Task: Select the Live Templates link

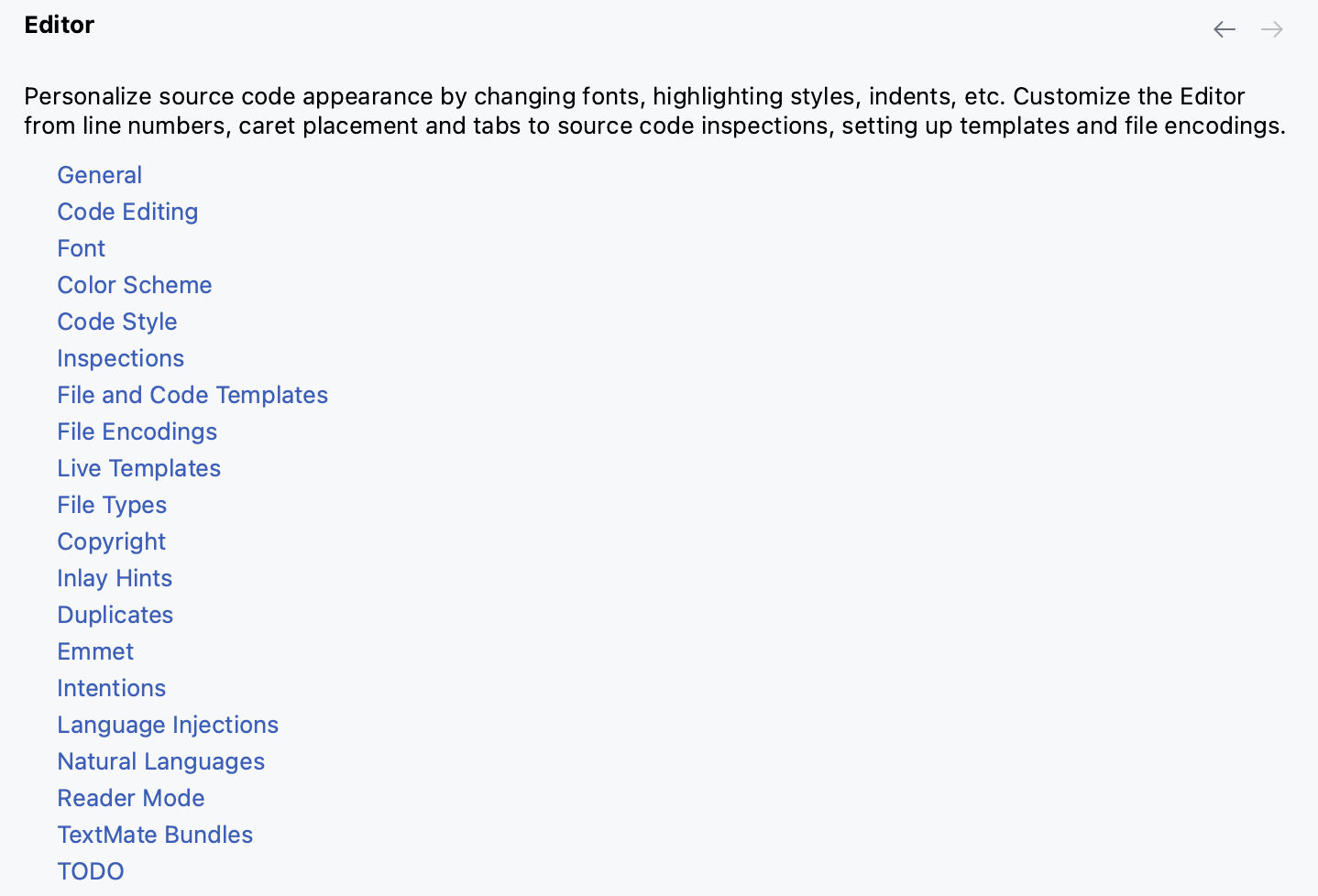Action: (x=138, y=468)
